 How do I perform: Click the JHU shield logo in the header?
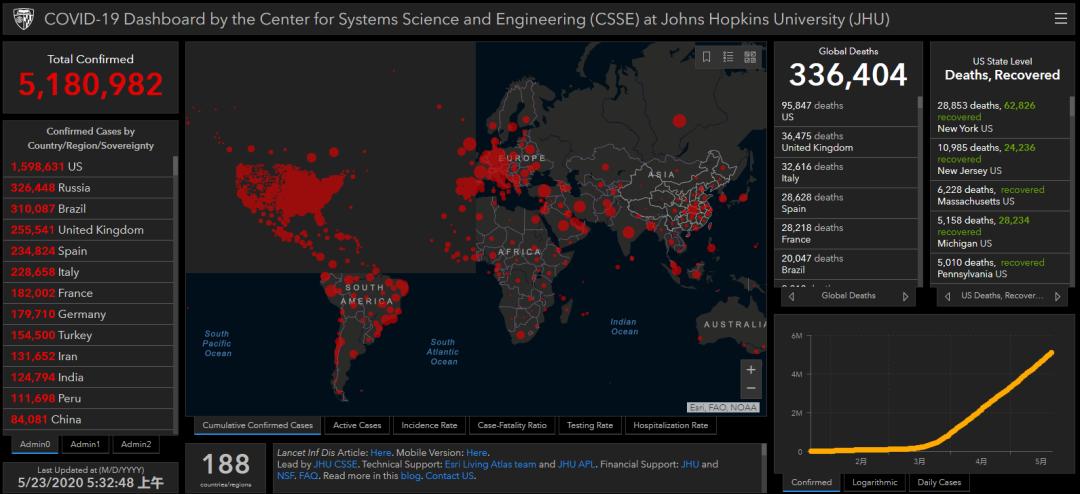(22, 19)
